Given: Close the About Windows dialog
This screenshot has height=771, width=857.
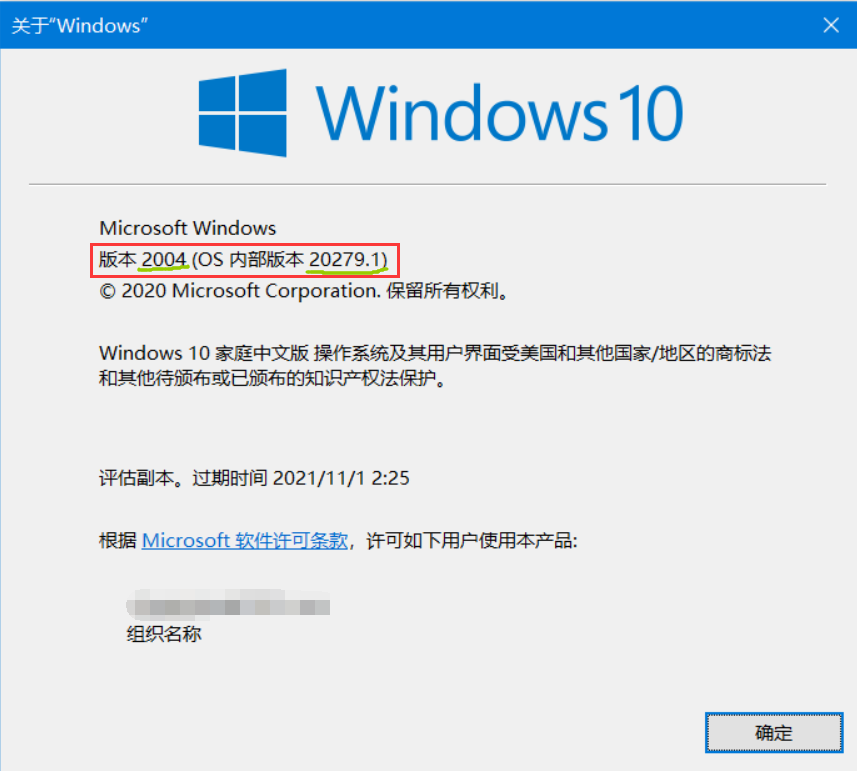Looking at the screenshot, I should coord(831,25).
